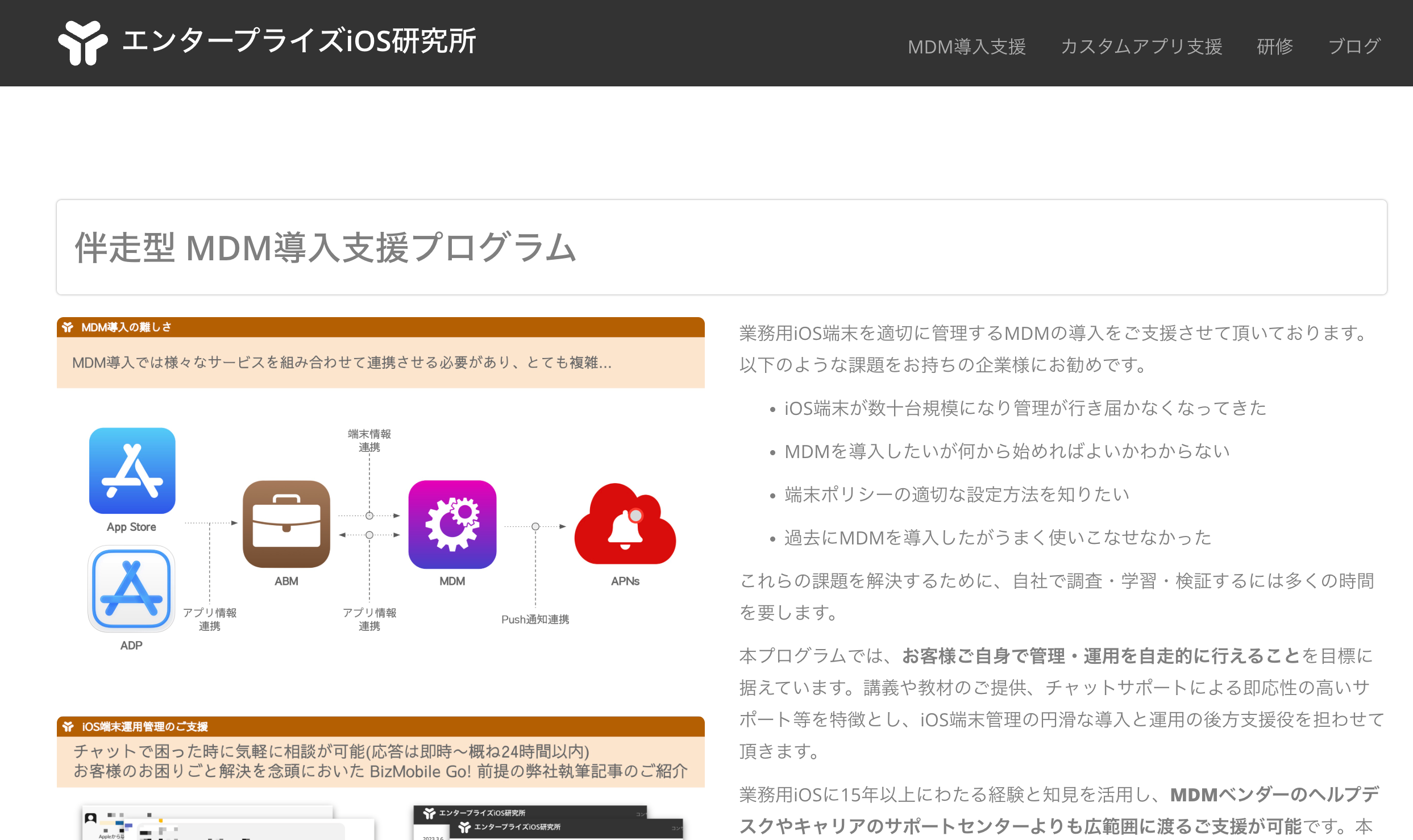Navigate to the 研修 page
The image size is (1413, 840).
point(1274,47)
